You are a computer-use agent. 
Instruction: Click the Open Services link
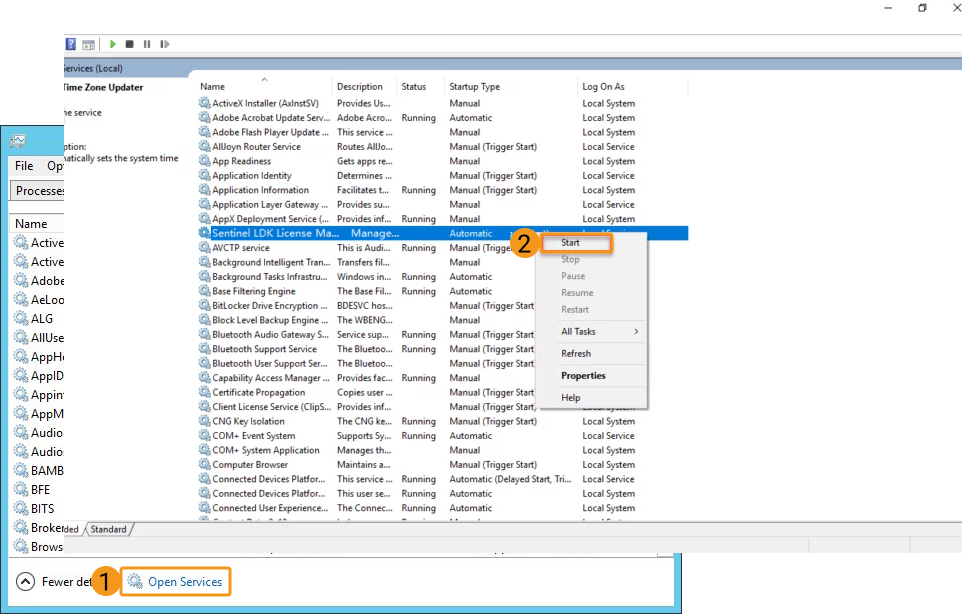click(x=185, y=582)
